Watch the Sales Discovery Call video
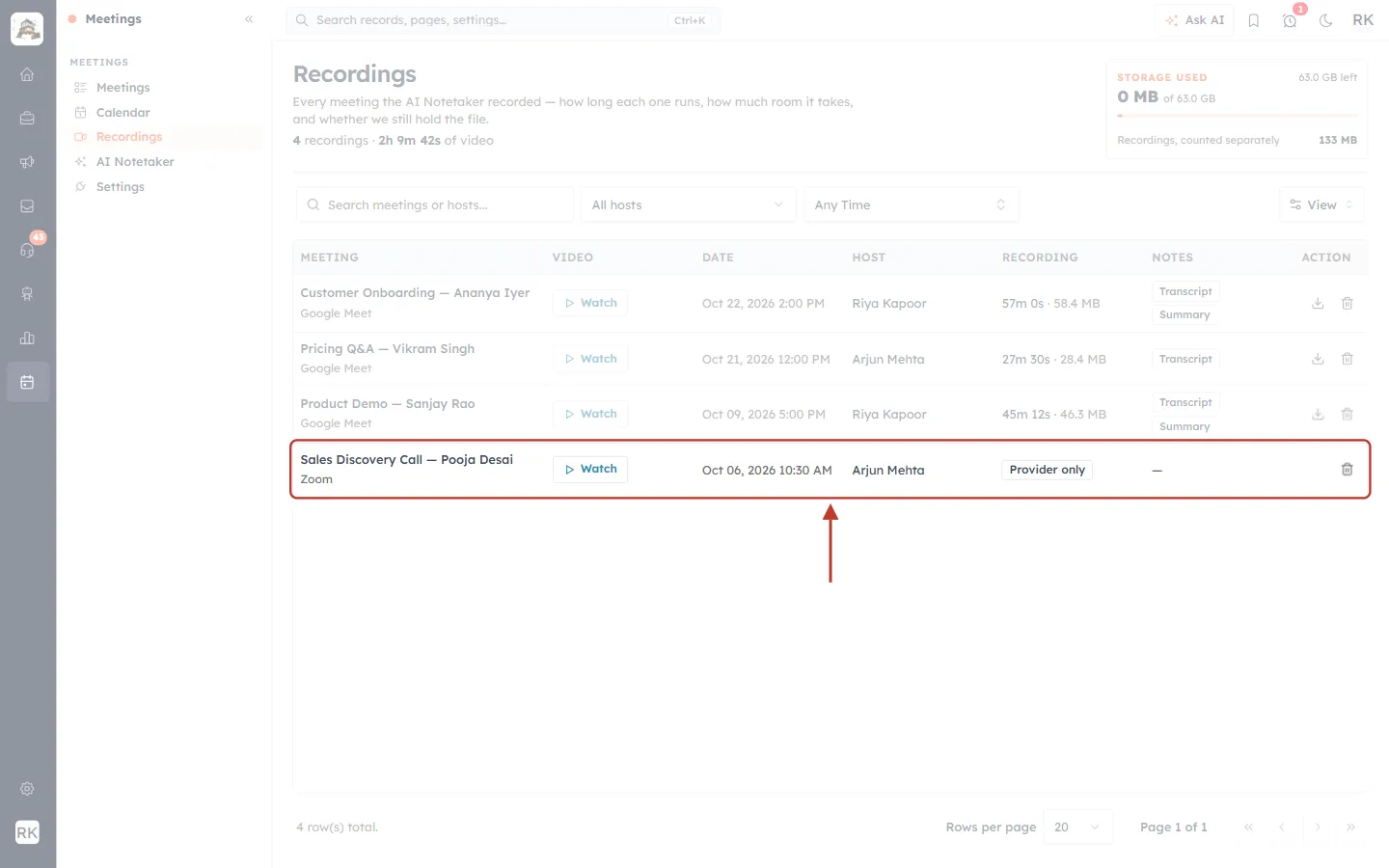This screenshot has width=1389, height=868. pyautogui.click(x=590, y=469)
